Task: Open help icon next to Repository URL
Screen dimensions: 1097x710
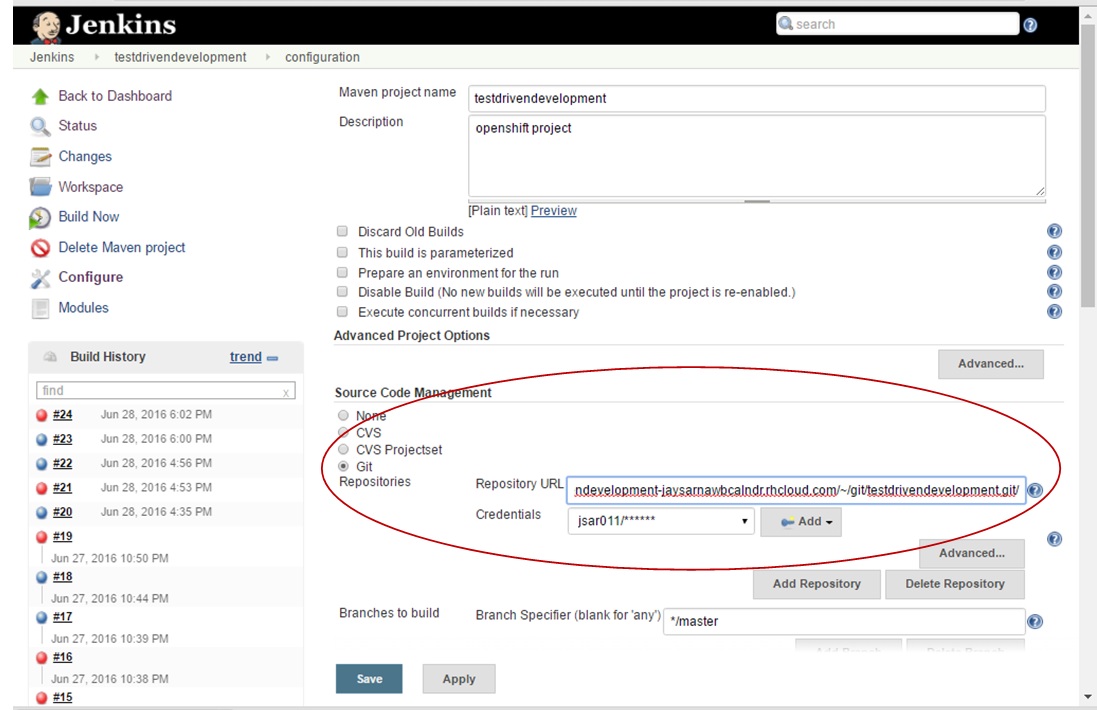Action: pos(1035,491)
